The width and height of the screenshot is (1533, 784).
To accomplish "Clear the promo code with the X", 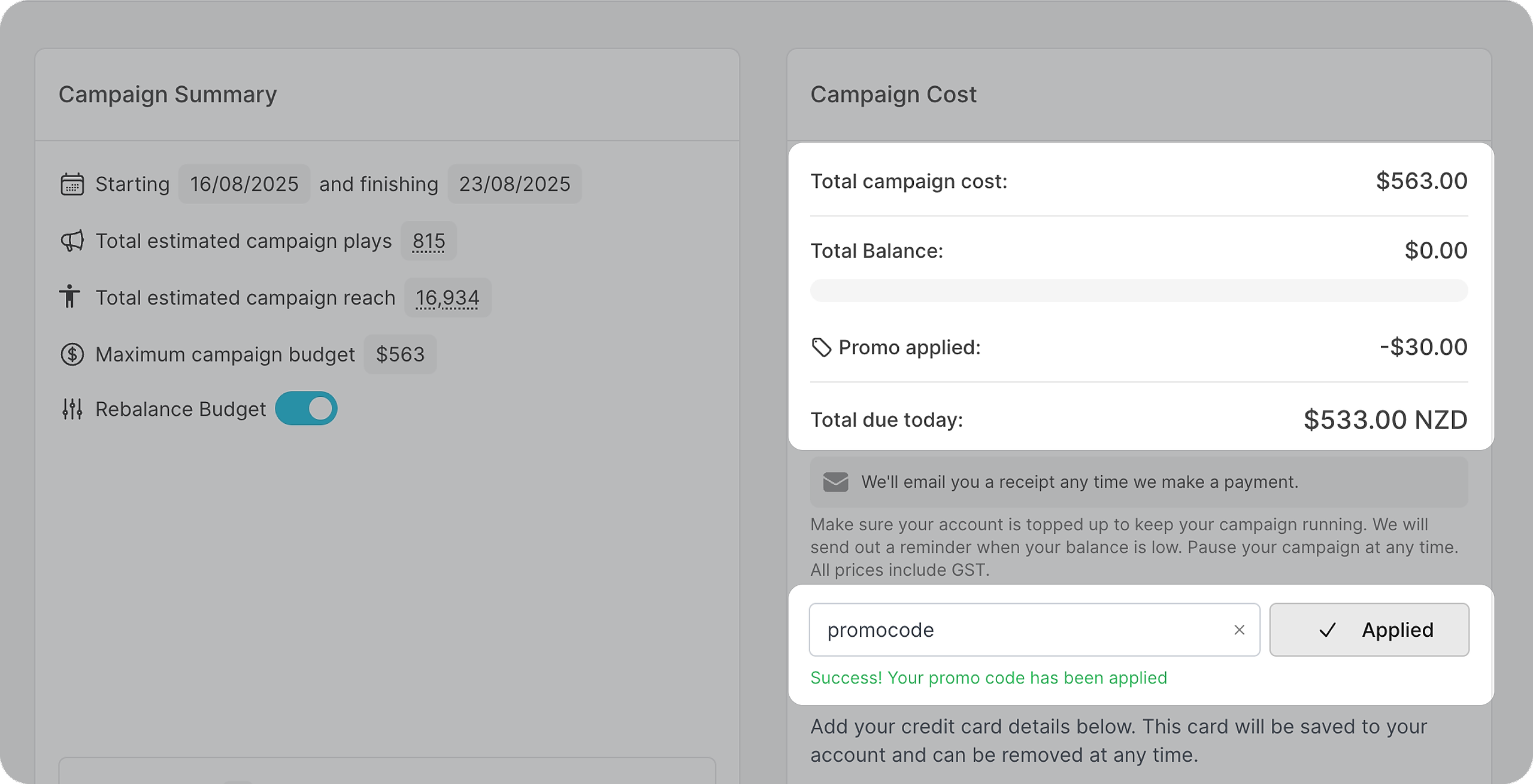I will coord(1239,630).
